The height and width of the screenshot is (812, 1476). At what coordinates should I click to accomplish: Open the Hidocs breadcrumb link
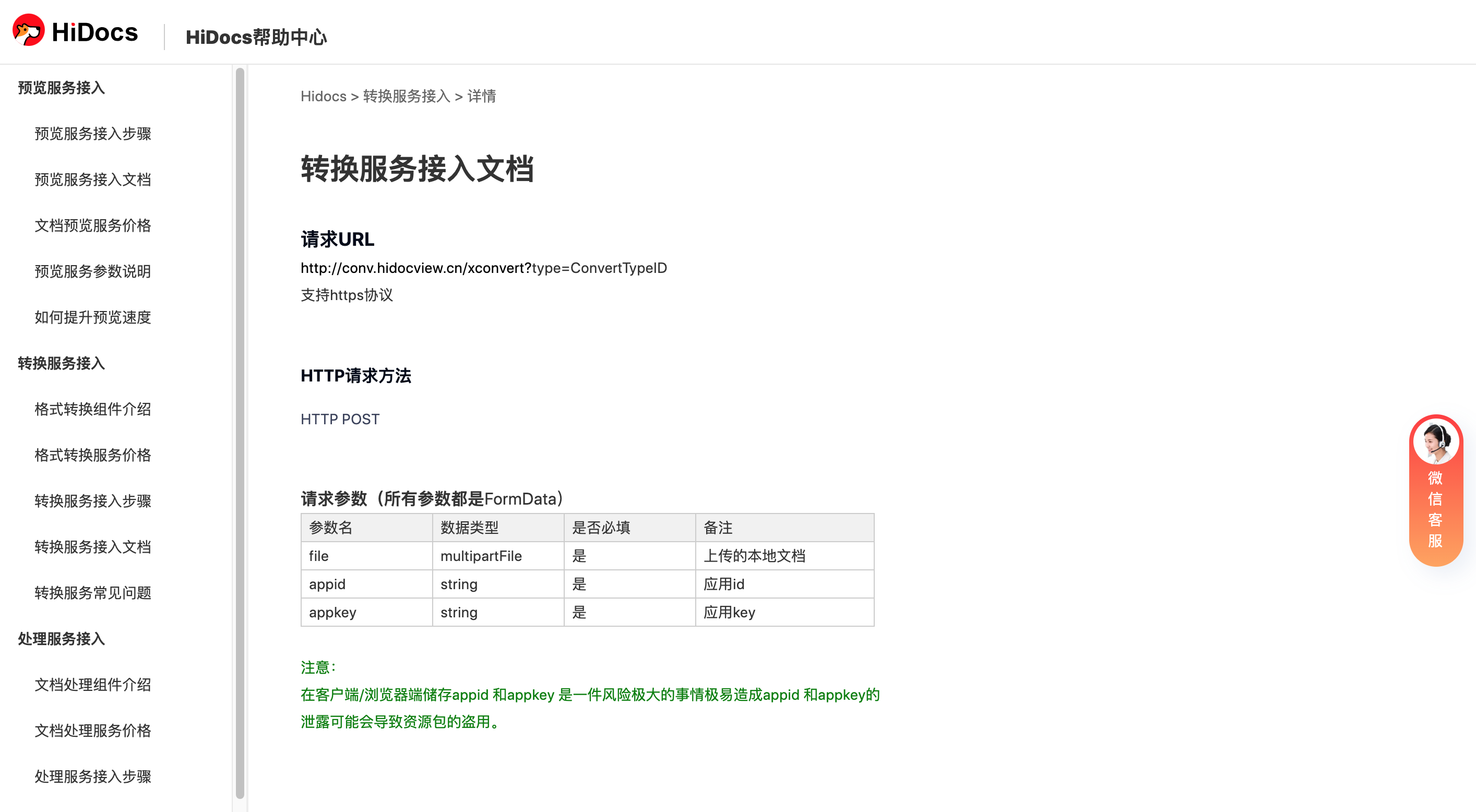[323, 96]
